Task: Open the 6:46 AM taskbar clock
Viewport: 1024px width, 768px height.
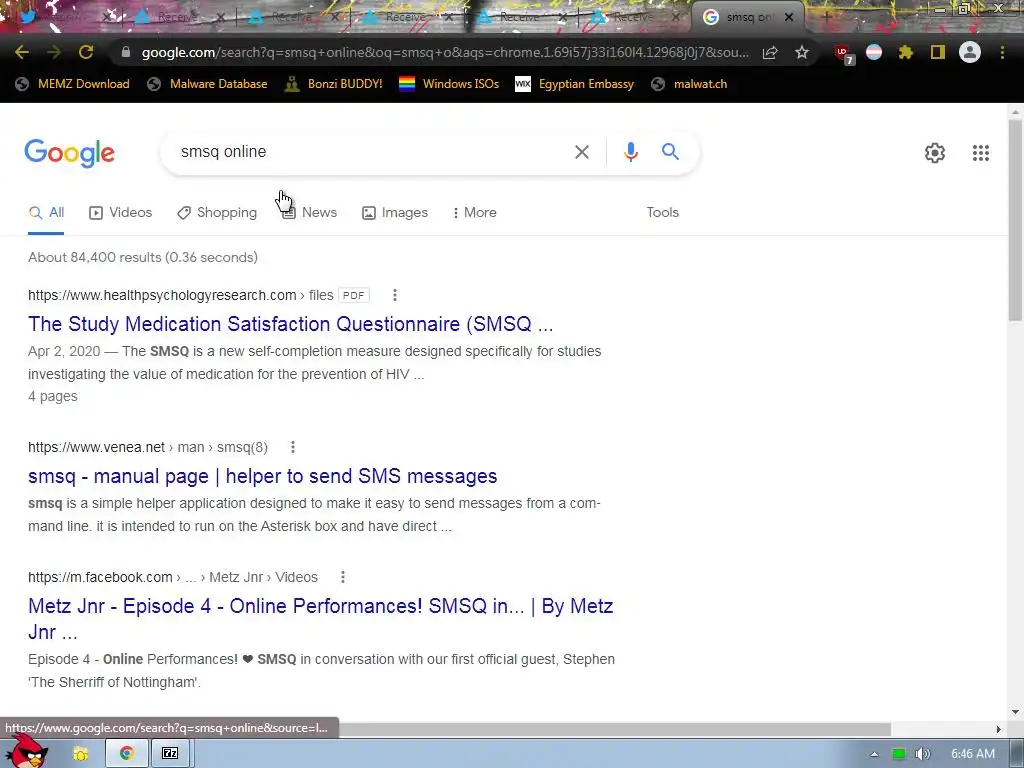Action: pos(973,754)
